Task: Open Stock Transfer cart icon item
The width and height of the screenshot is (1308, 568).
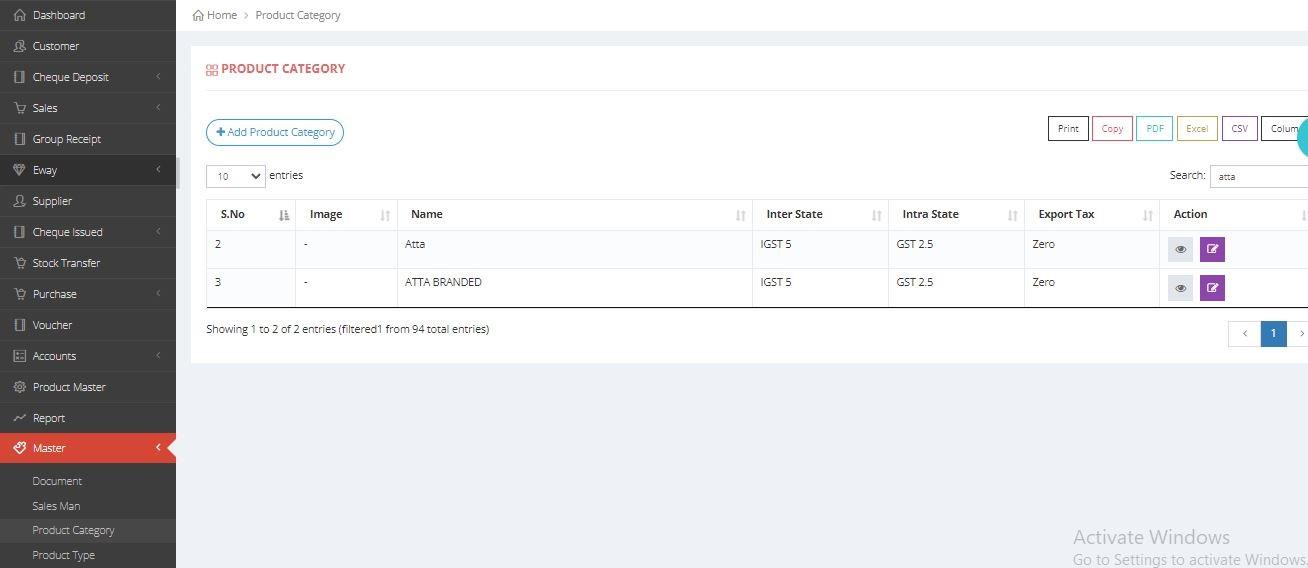Action: coord(66,263)
